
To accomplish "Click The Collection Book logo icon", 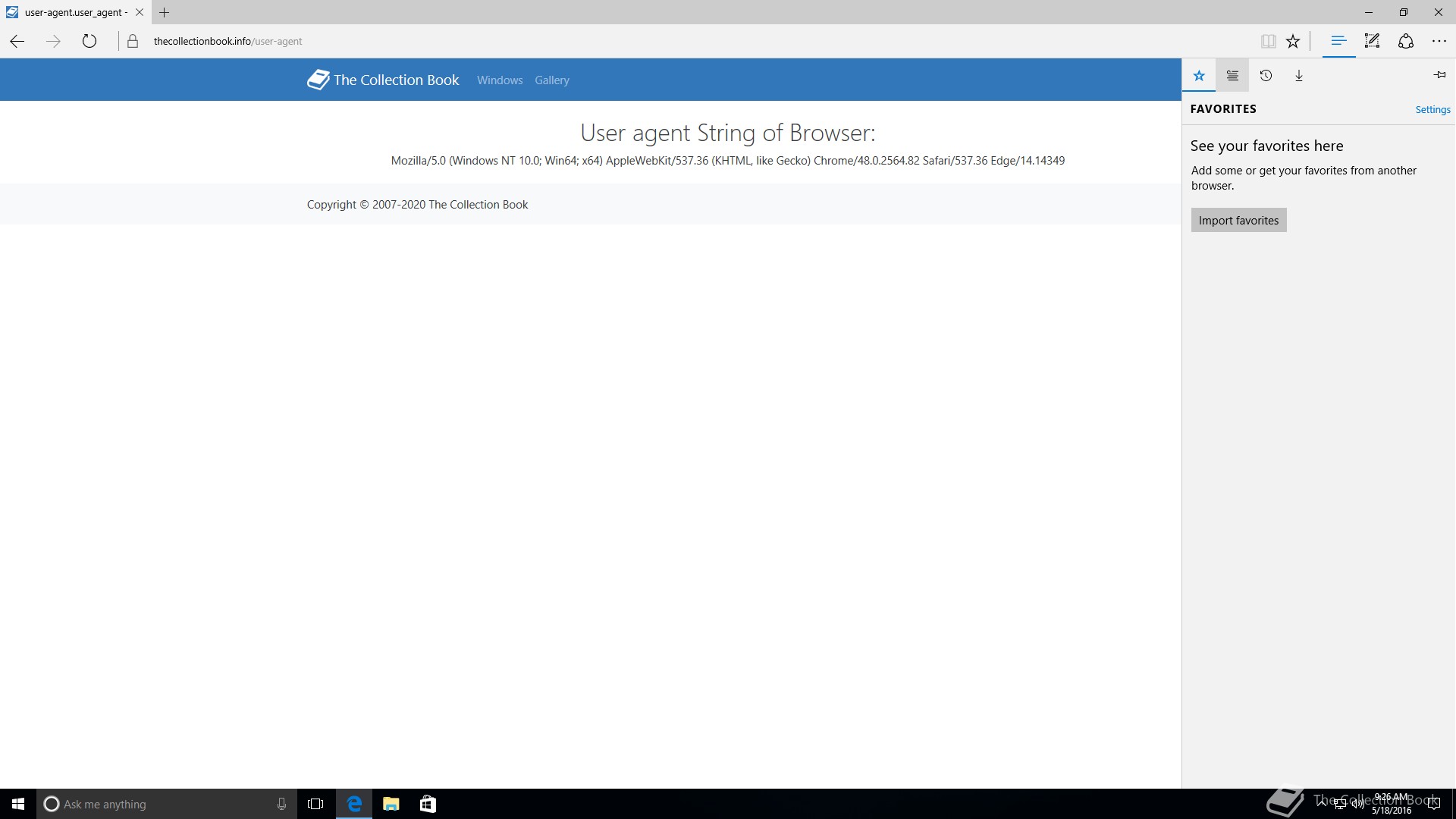I will [318, 80].
